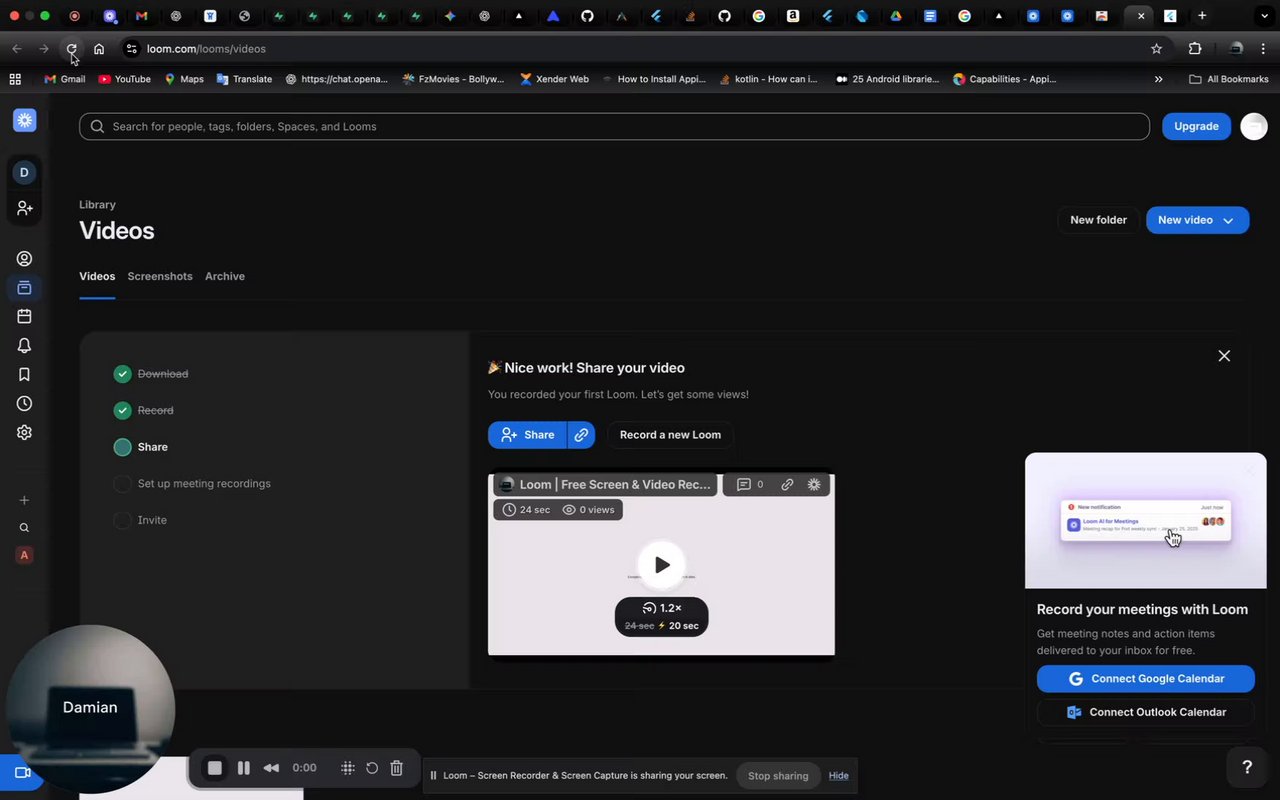Open the profile icon in sidebar
The width and height of the screenshot is (1280, 800).
tap(25, 259)
